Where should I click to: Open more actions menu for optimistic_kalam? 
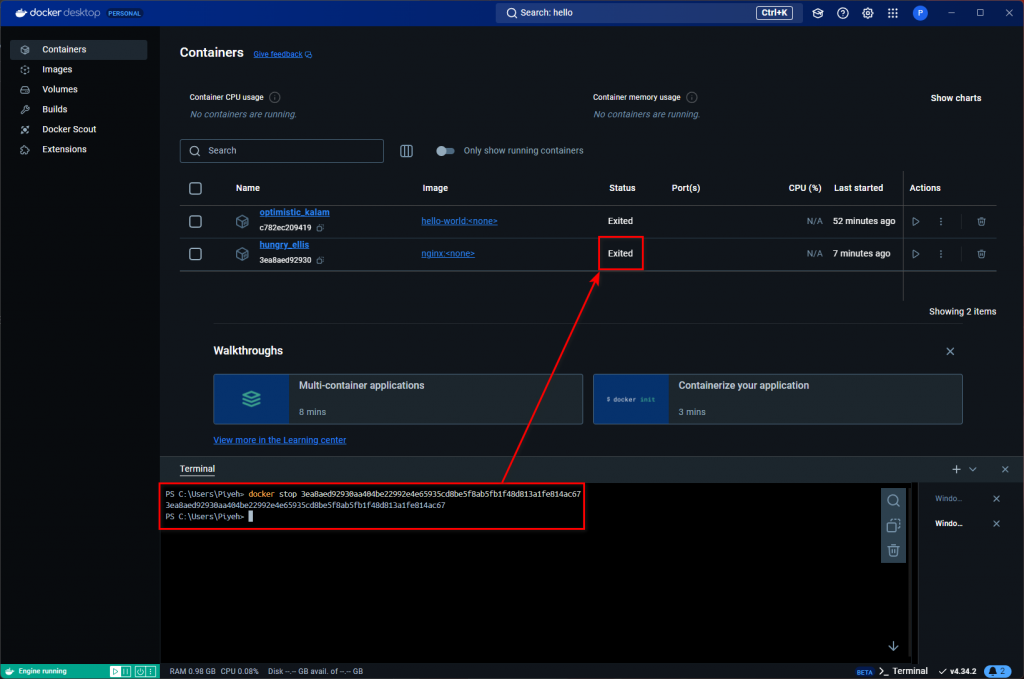(940, 221)
